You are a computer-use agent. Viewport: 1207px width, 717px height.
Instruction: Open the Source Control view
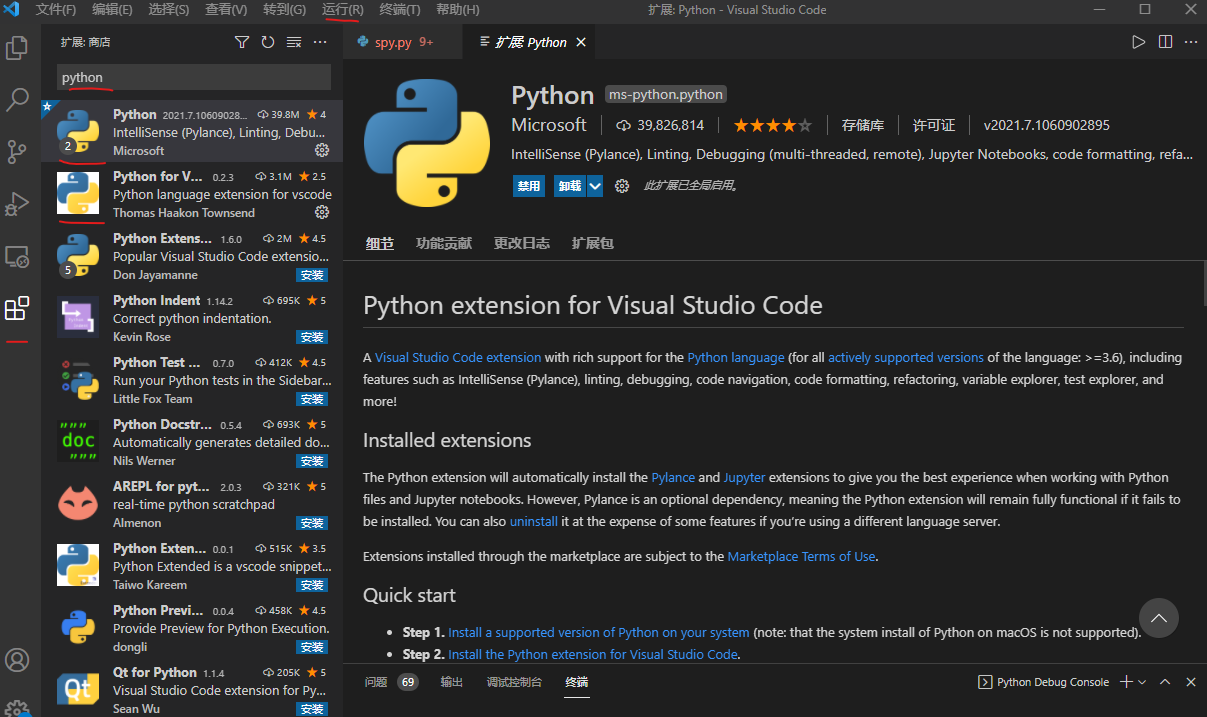tap(17, 152)
